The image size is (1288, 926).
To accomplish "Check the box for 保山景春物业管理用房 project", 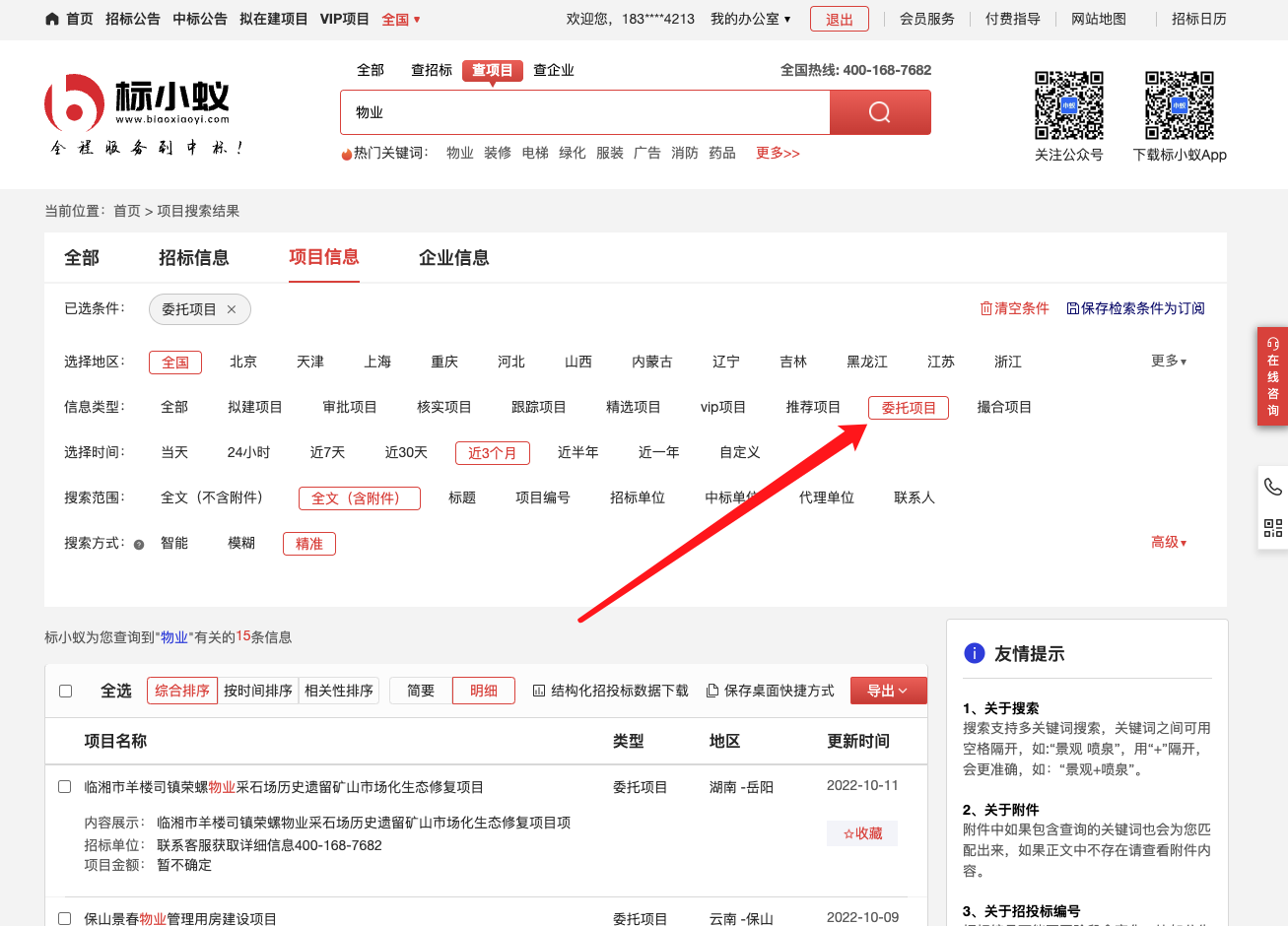I will pyautogui.click(x=65, y=918).
